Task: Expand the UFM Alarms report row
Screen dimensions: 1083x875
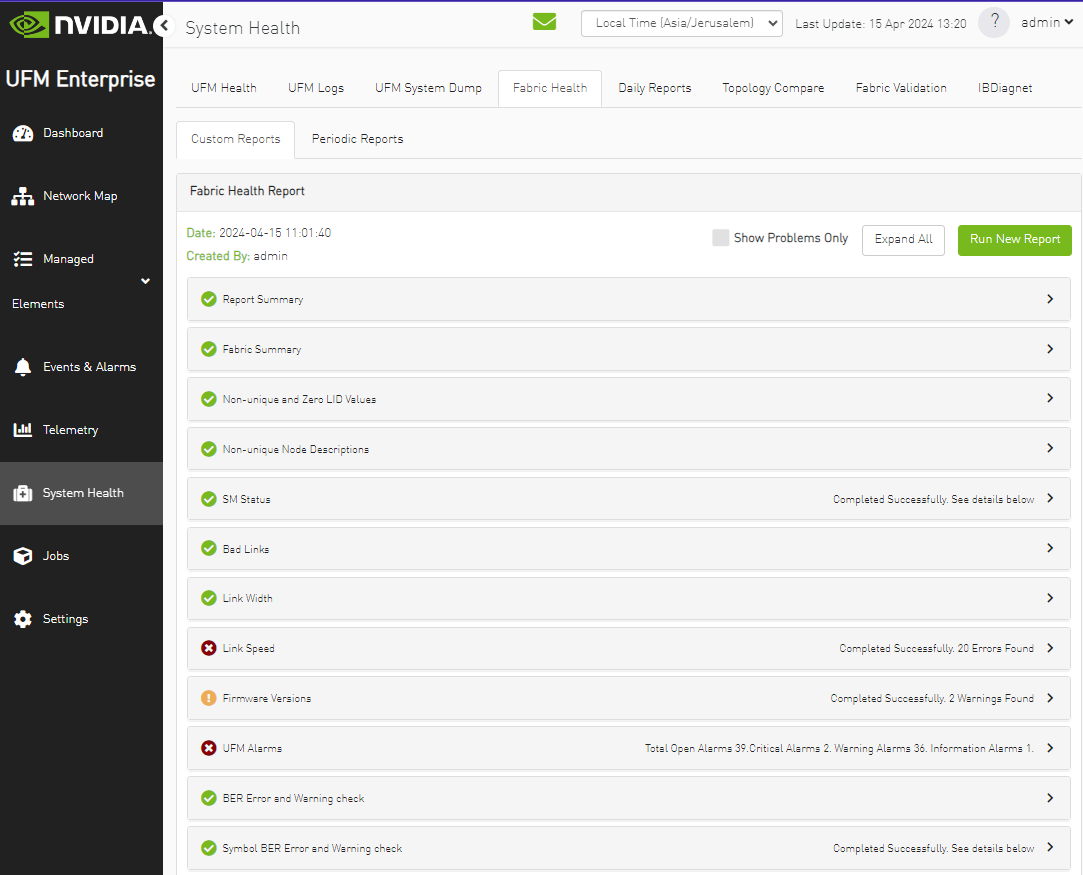Action: tap(1049, 748)
